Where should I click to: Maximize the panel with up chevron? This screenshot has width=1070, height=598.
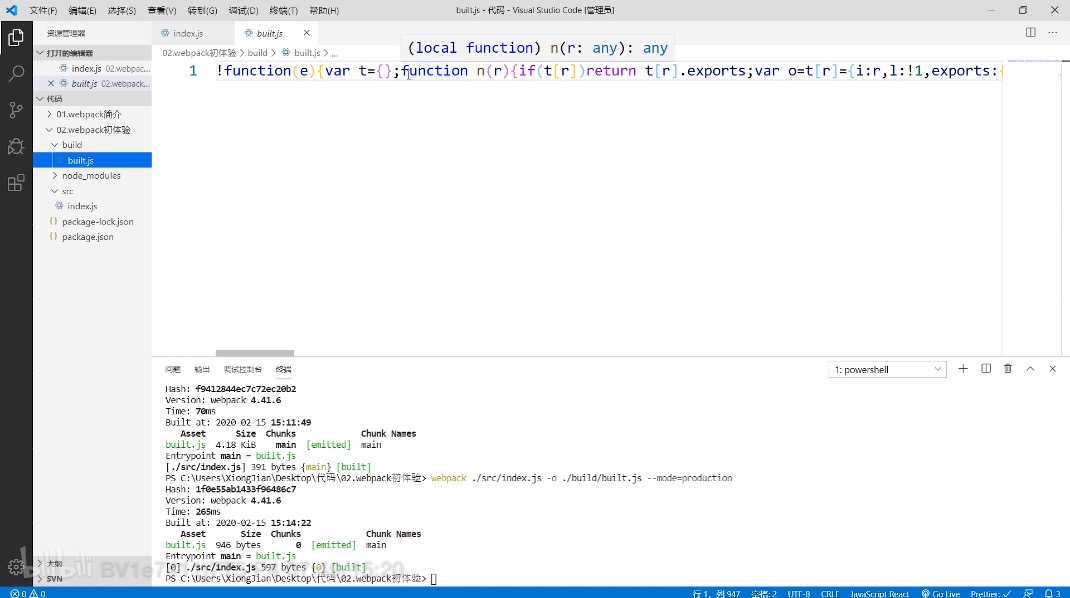point(1030,369)
